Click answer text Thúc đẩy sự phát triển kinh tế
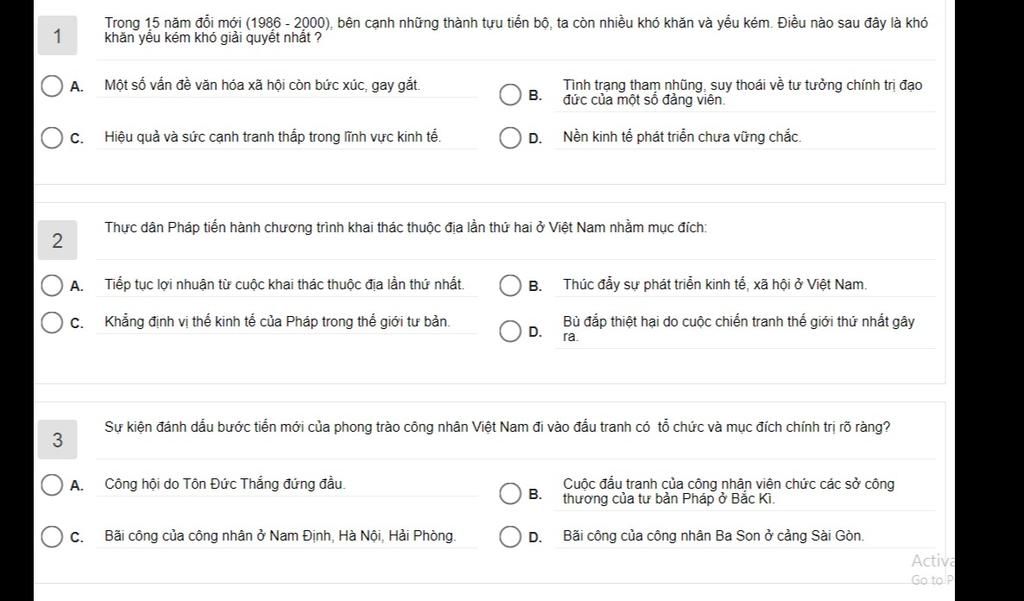Viewport: 1024px width, 601px height. click(715, 285)
